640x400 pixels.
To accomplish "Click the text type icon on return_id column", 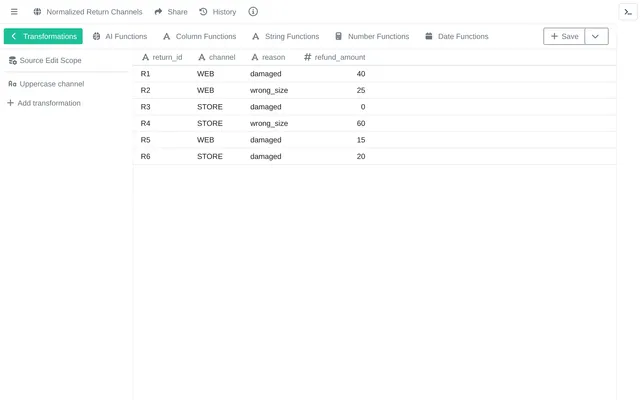I will pyautogui.click(x=145, y=58).
